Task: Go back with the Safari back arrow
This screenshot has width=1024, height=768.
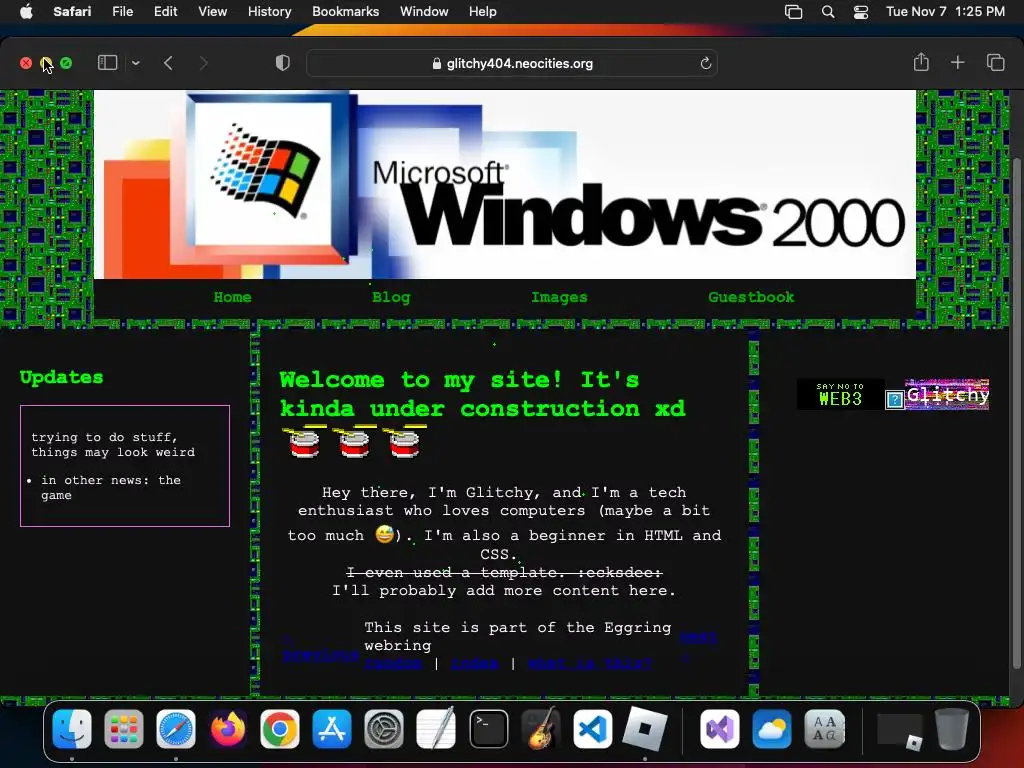Action: 168,63
